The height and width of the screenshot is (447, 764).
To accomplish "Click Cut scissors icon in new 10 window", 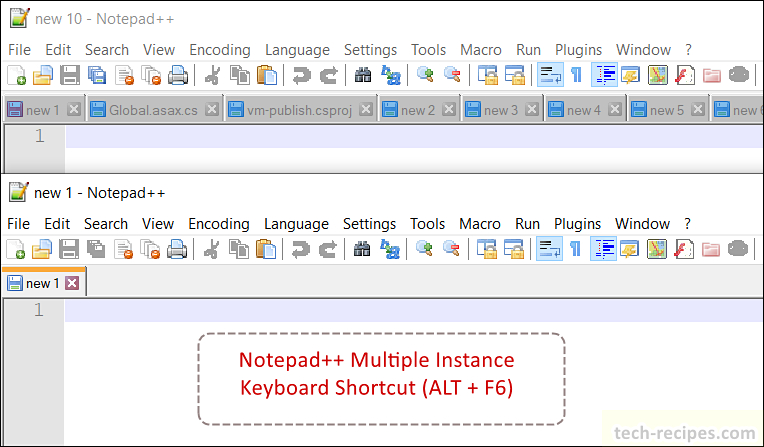I will [212, 76].
